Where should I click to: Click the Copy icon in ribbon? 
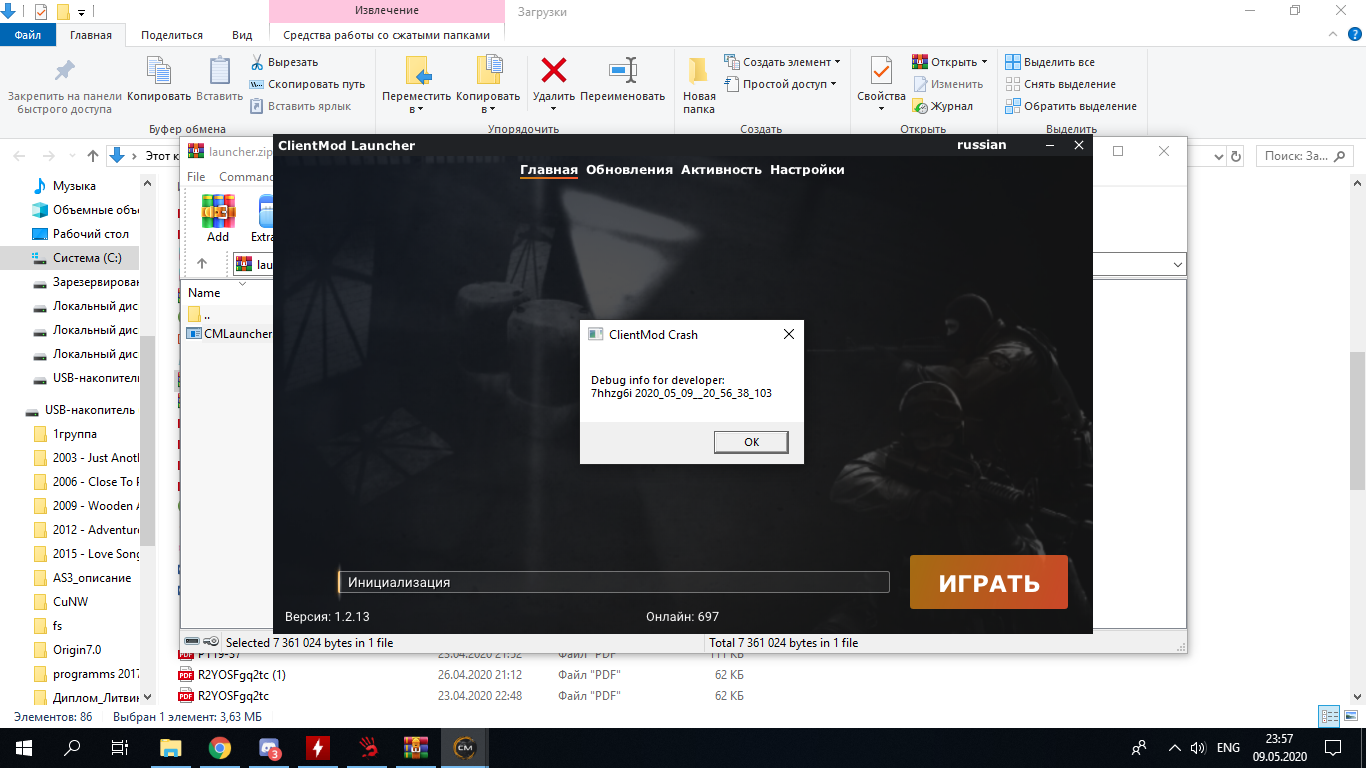coord(159,72)
